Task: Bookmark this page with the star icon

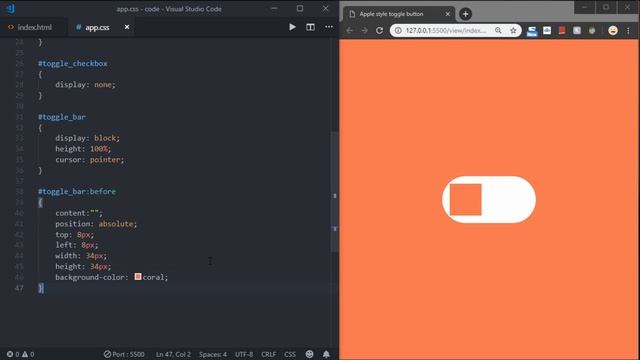Action: (513, 31)
